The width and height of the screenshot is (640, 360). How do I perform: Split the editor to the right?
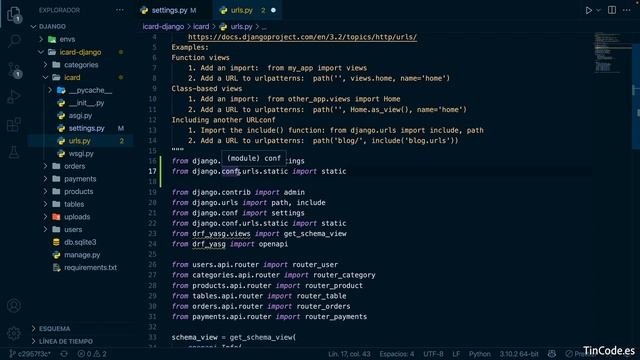click(x=612, y=10)
